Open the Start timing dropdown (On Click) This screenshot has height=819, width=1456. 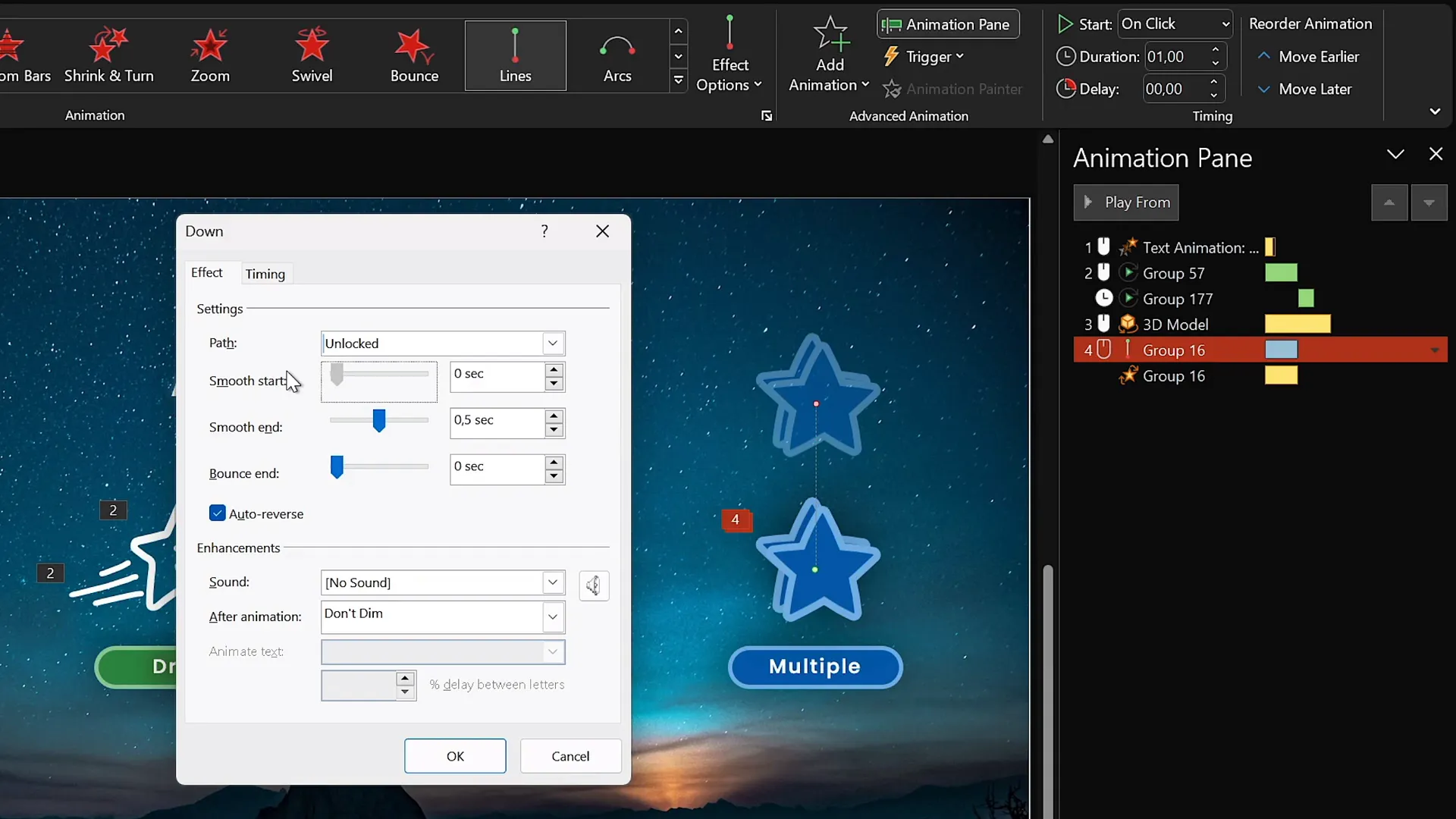(1175, 24)
